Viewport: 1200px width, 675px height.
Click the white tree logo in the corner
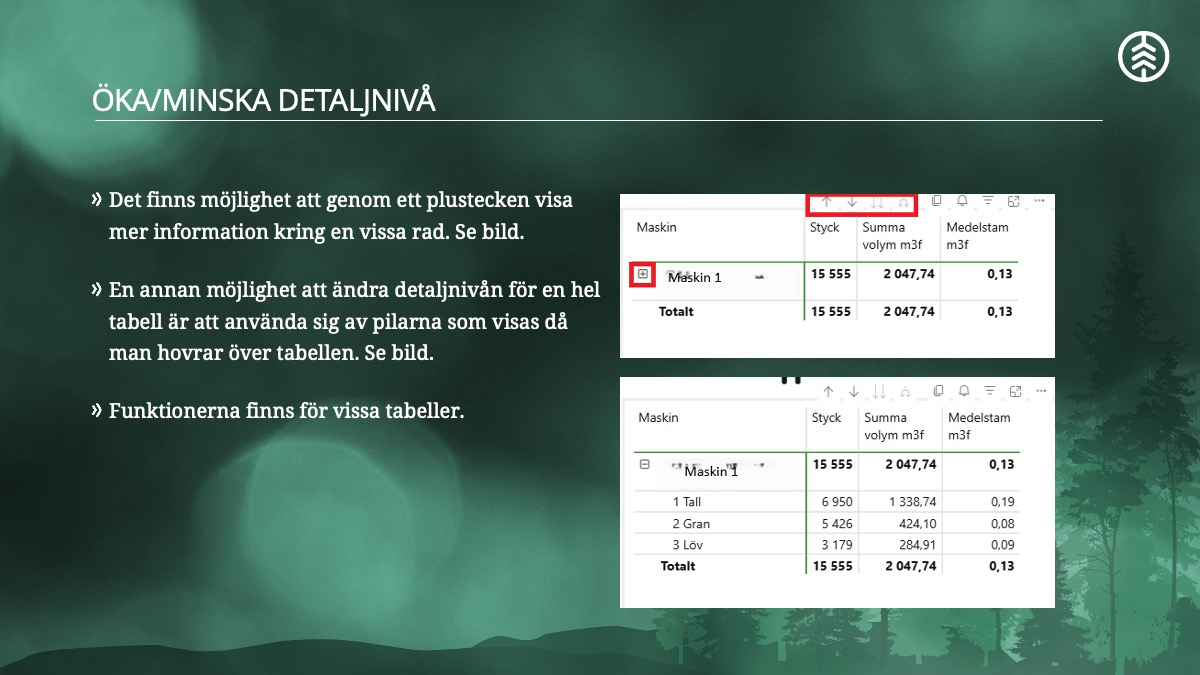tap(1143, 54)
